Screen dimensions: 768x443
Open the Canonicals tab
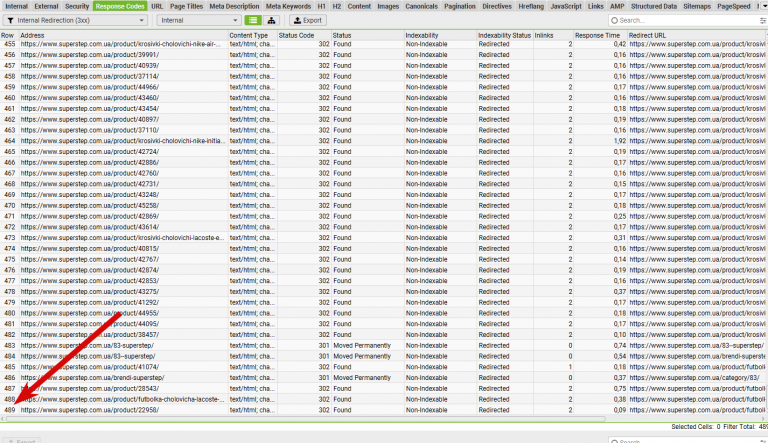coord(421,6)
